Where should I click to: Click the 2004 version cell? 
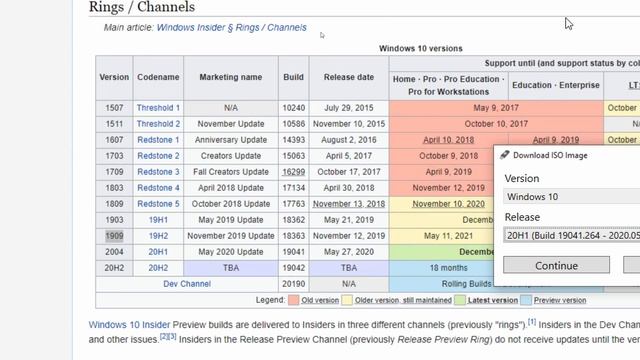point(114,252)
